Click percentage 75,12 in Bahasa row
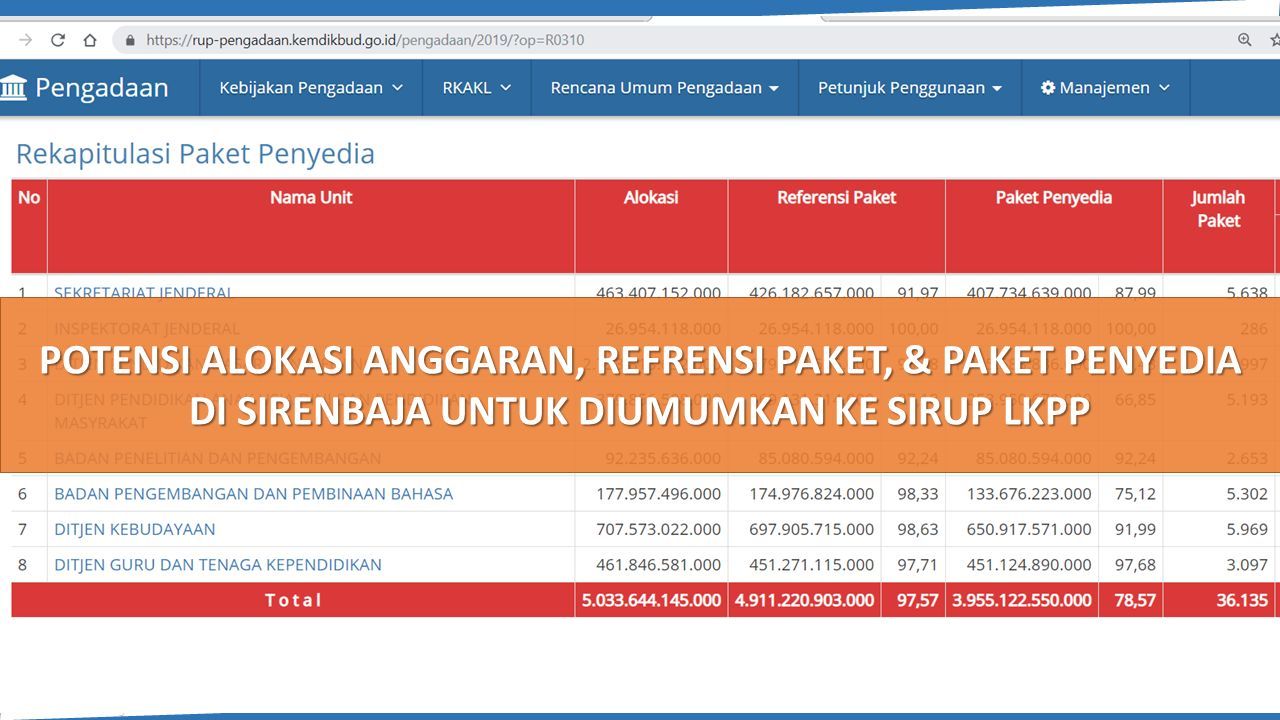This screenshot has width=1280, height=720. point(1135,494)
